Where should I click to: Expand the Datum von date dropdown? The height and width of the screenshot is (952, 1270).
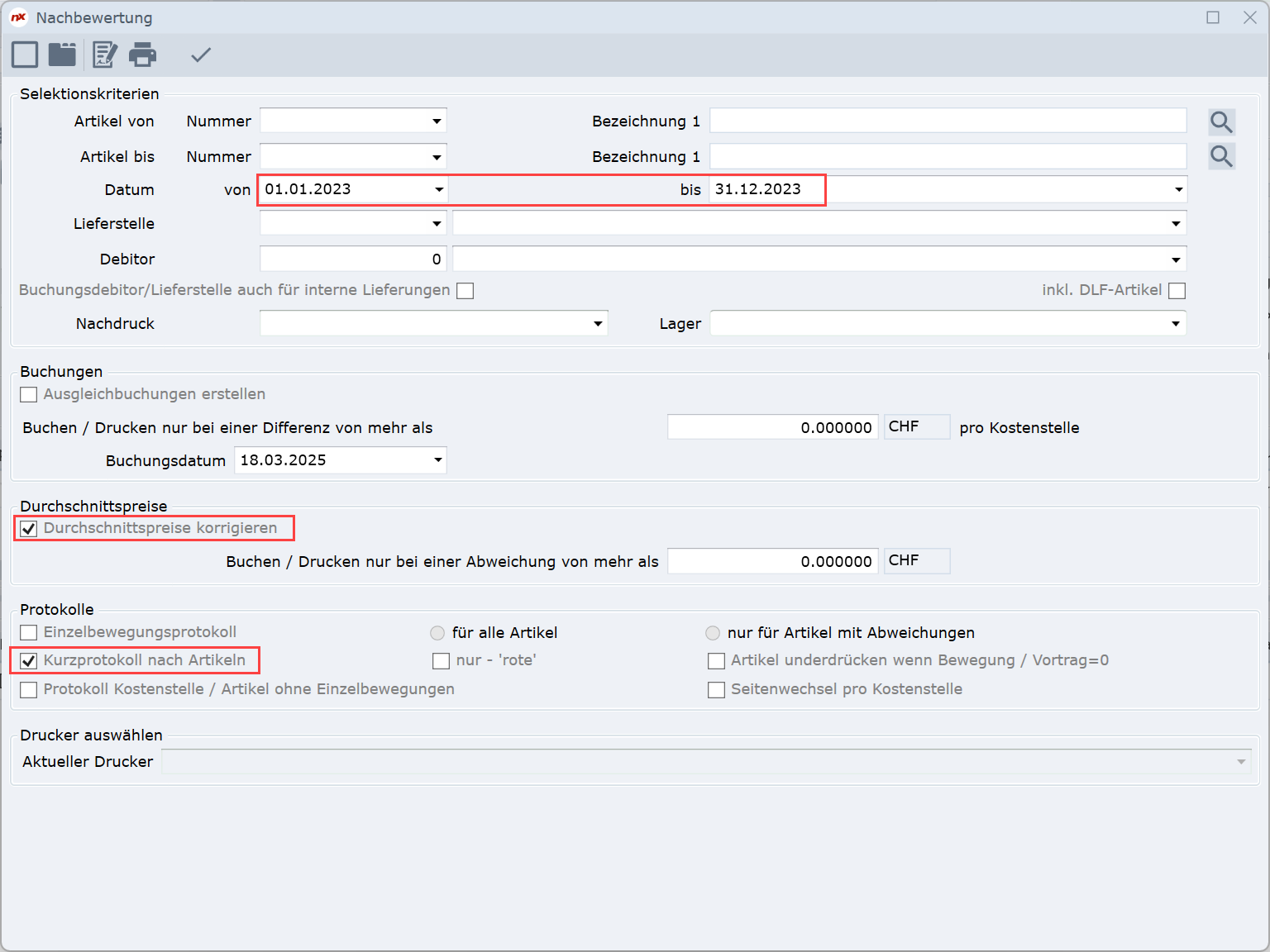438,190
